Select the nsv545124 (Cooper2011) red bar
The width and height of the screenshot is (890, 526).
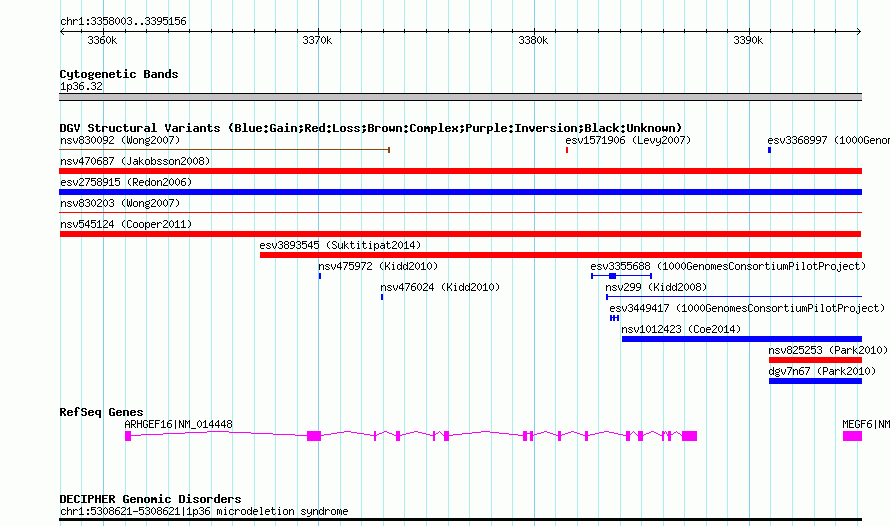pyautogui.click(x=460, y=234)
